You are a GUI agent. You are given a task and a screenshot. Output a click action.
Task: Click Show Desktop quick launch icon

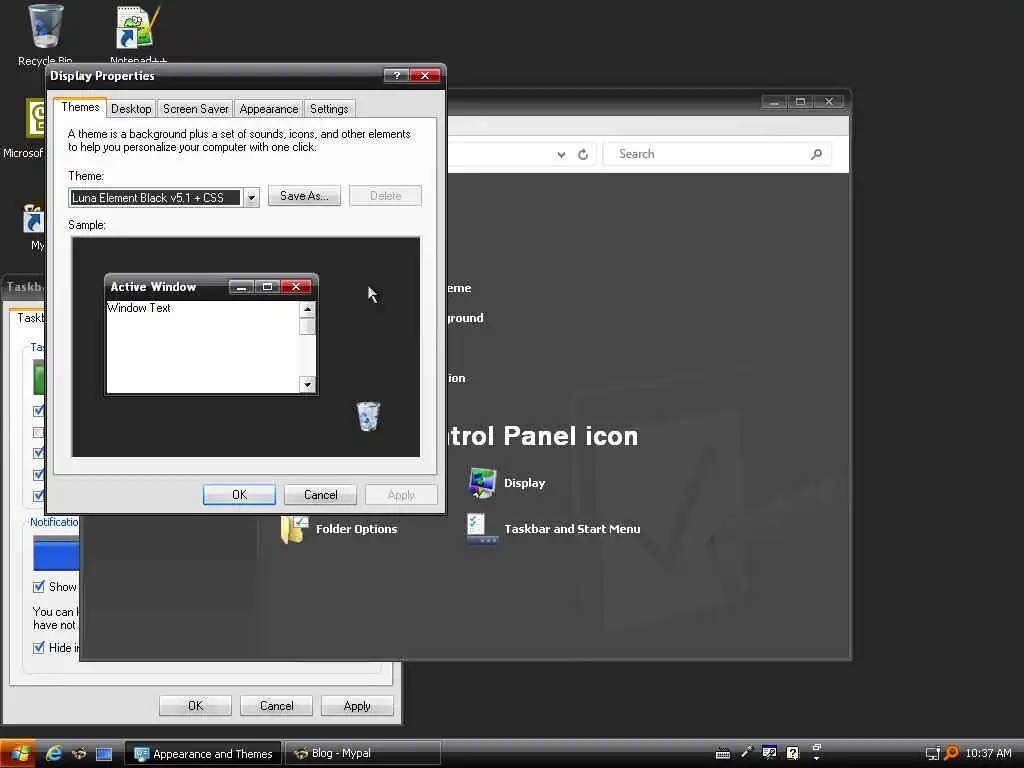tap(104, 754)
